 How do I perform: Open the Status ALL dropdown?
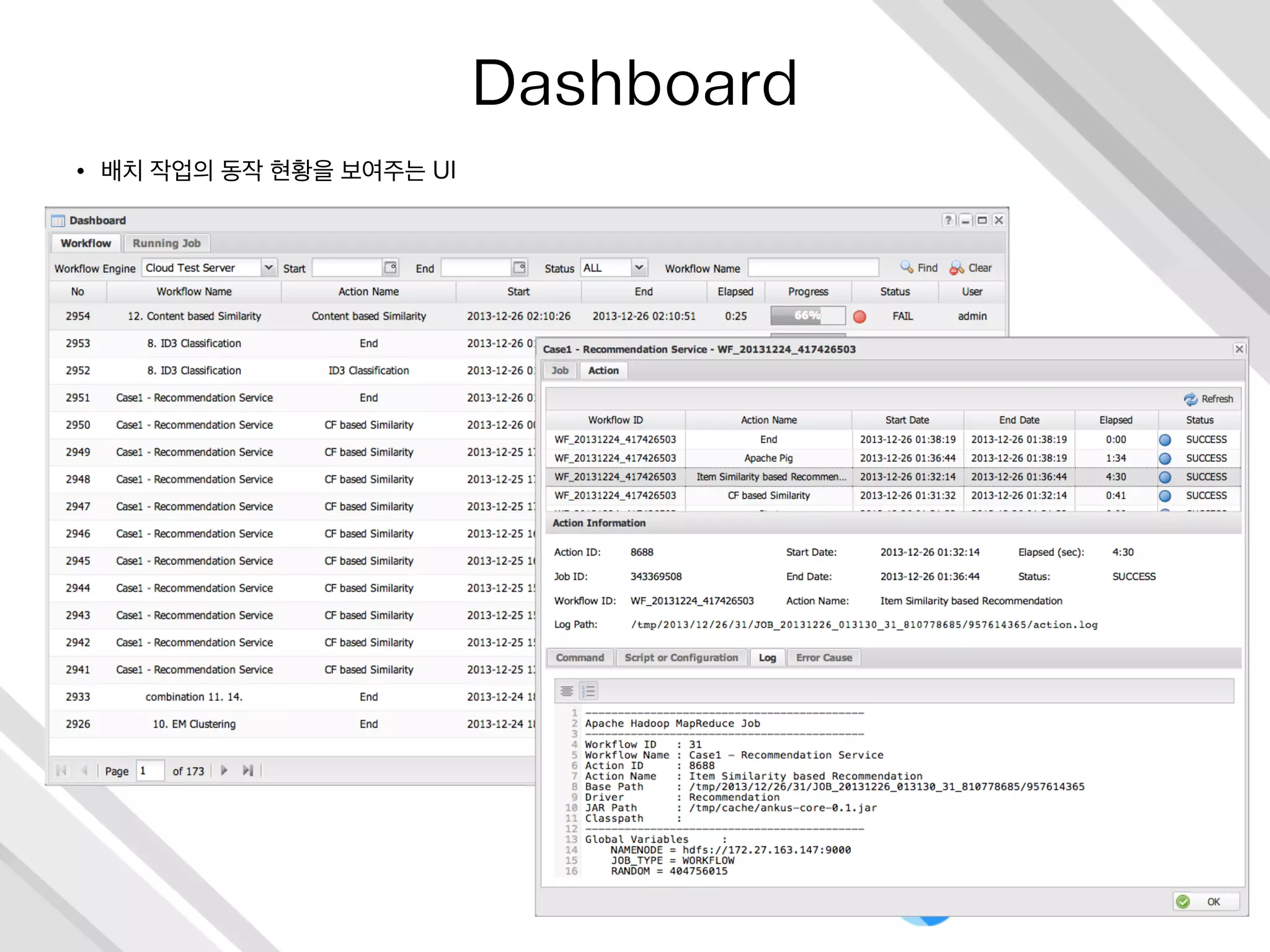tap(639, 267)
